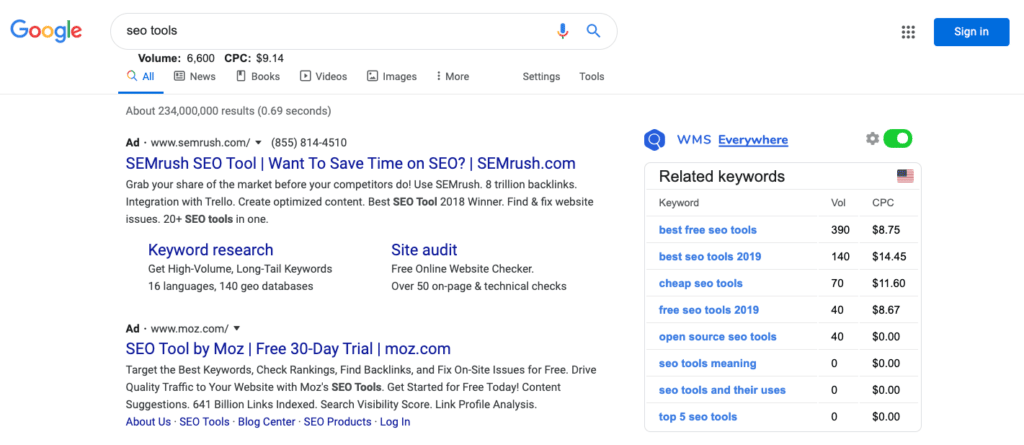Click the Everywhere link beside WMS

point(753,140)
